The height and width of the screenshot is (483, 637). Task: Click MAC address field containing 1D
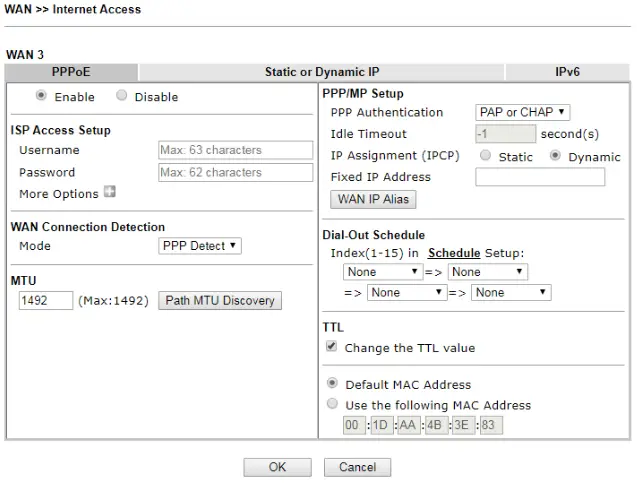pyautogui.click(x=382, y=425)
